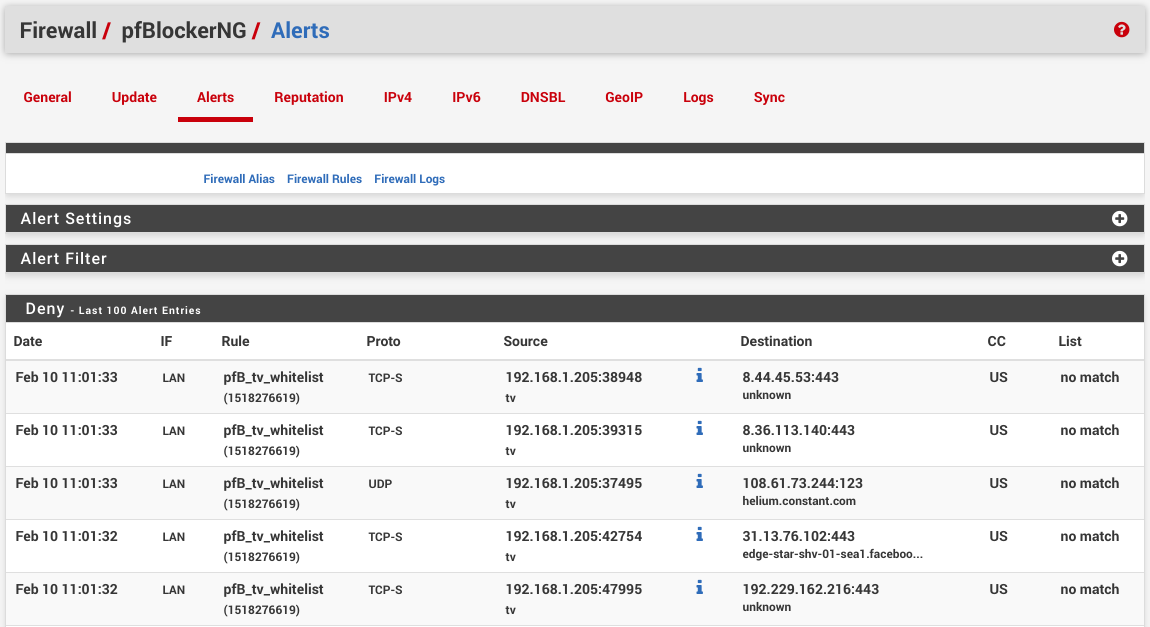Click info icon for source 192.168.1.205:39315
This screenshot has width=1150, height=627.
coord(700,428)
